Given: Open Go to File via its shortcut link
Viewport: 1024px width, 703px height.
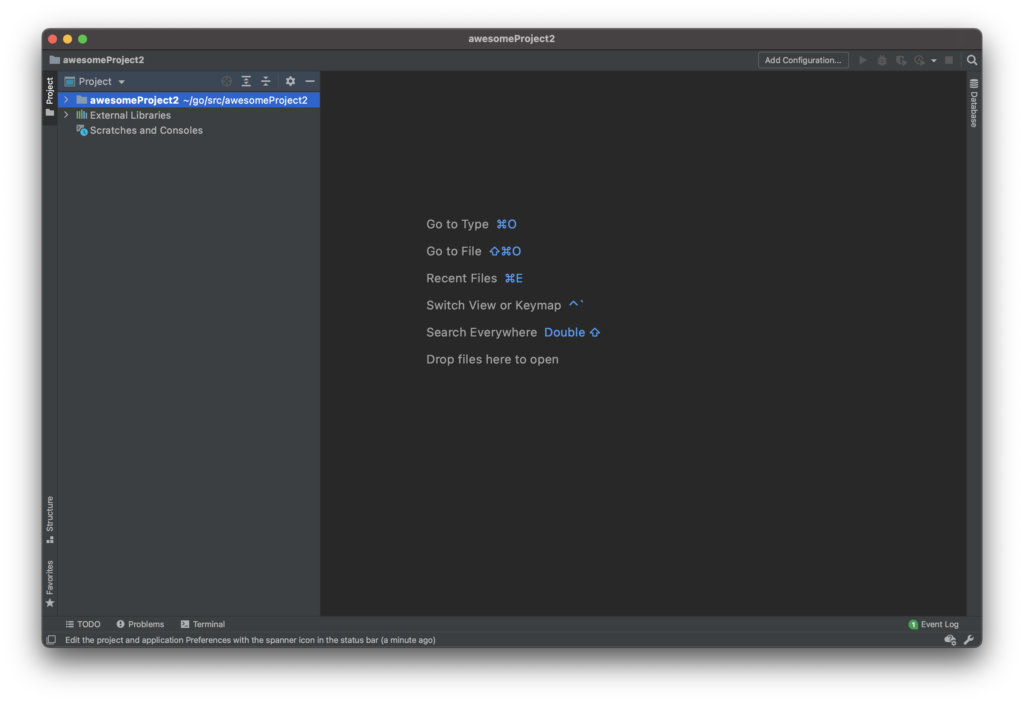Looking at the screenshot, I should [506, 251].
